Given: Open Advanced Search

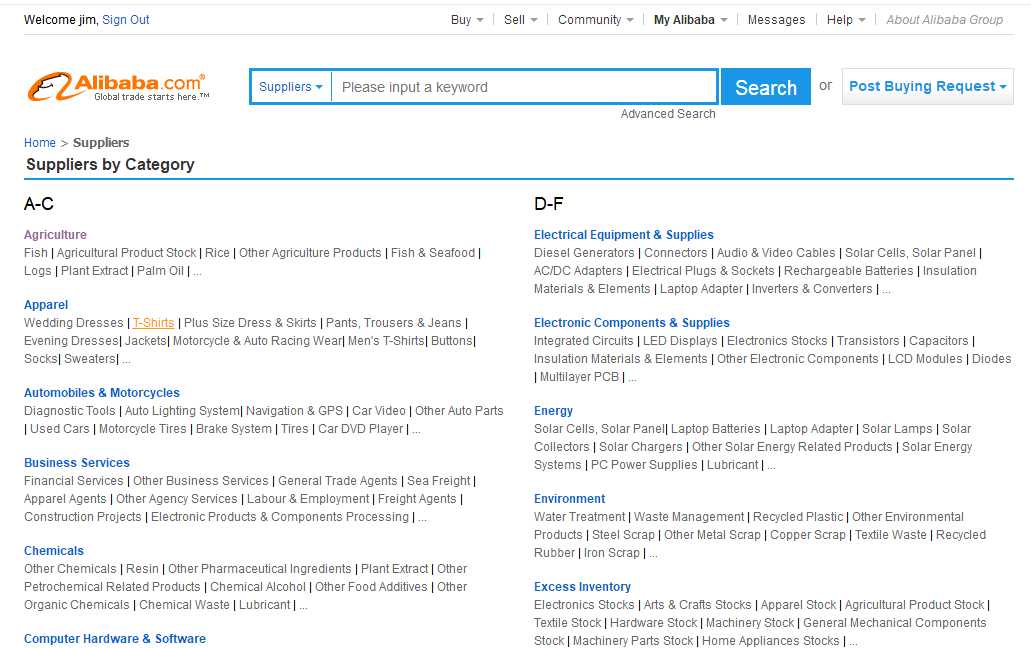Looking at the screenshot, I should click(668, 114).
